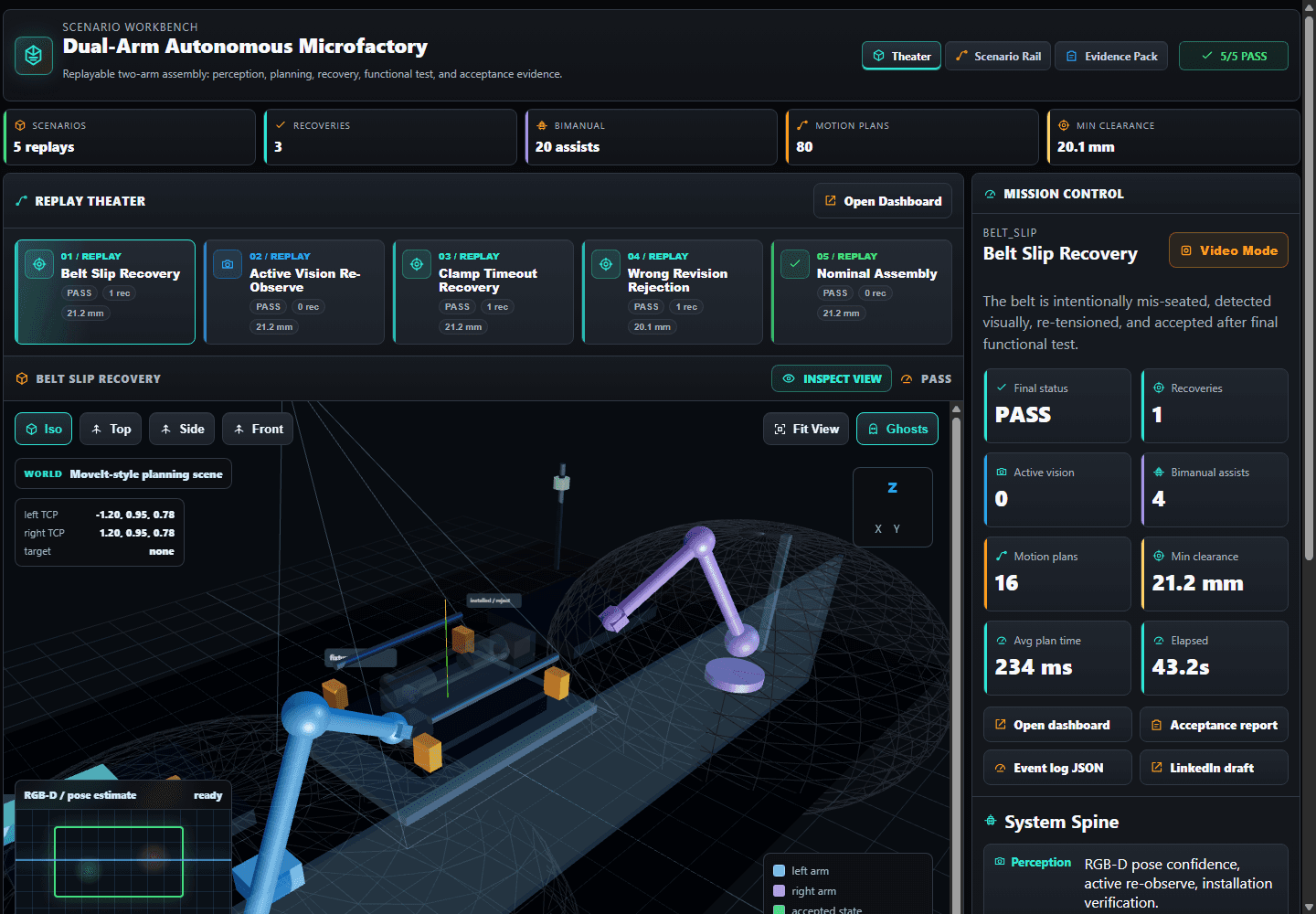Click crosshair icon on Clamp Timeout card

point(417,264)
